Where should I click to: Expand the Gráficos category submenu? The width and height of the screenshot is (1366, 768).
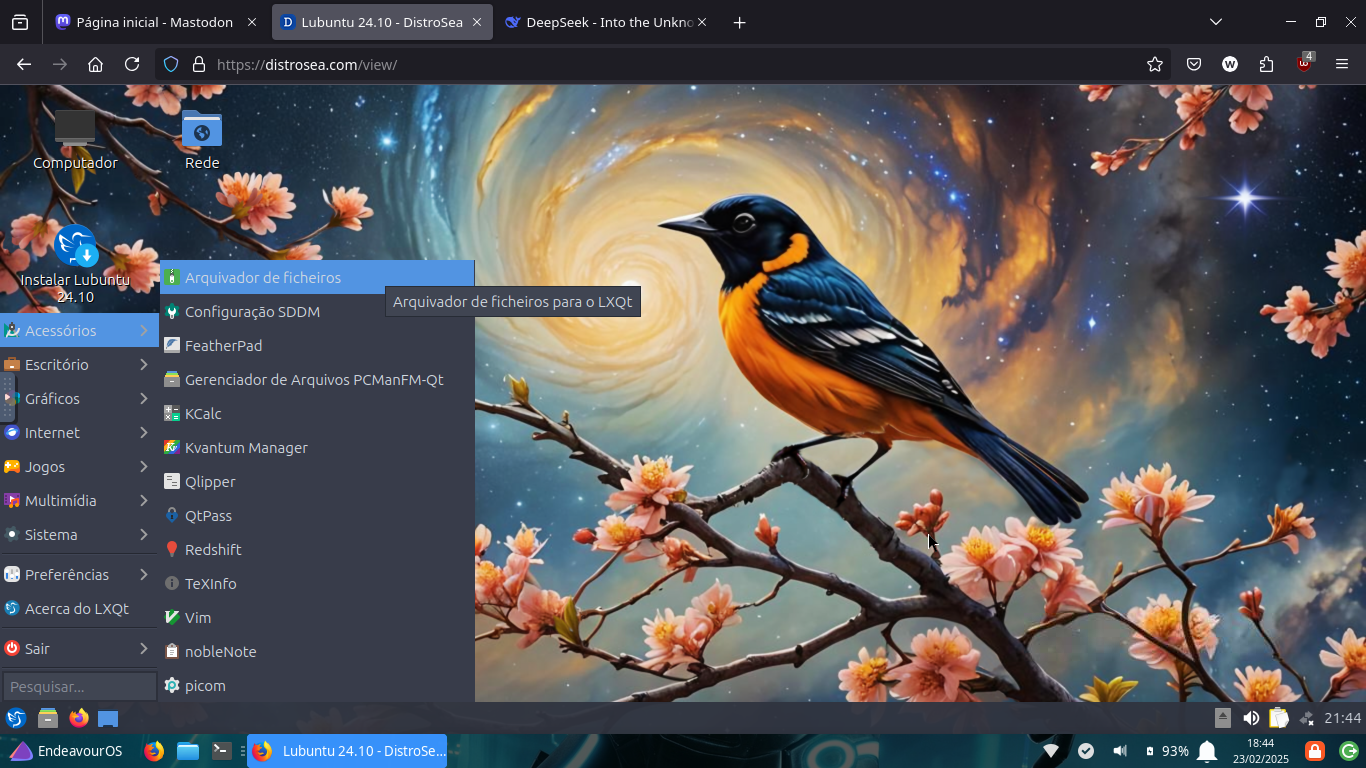coord(79,399)
